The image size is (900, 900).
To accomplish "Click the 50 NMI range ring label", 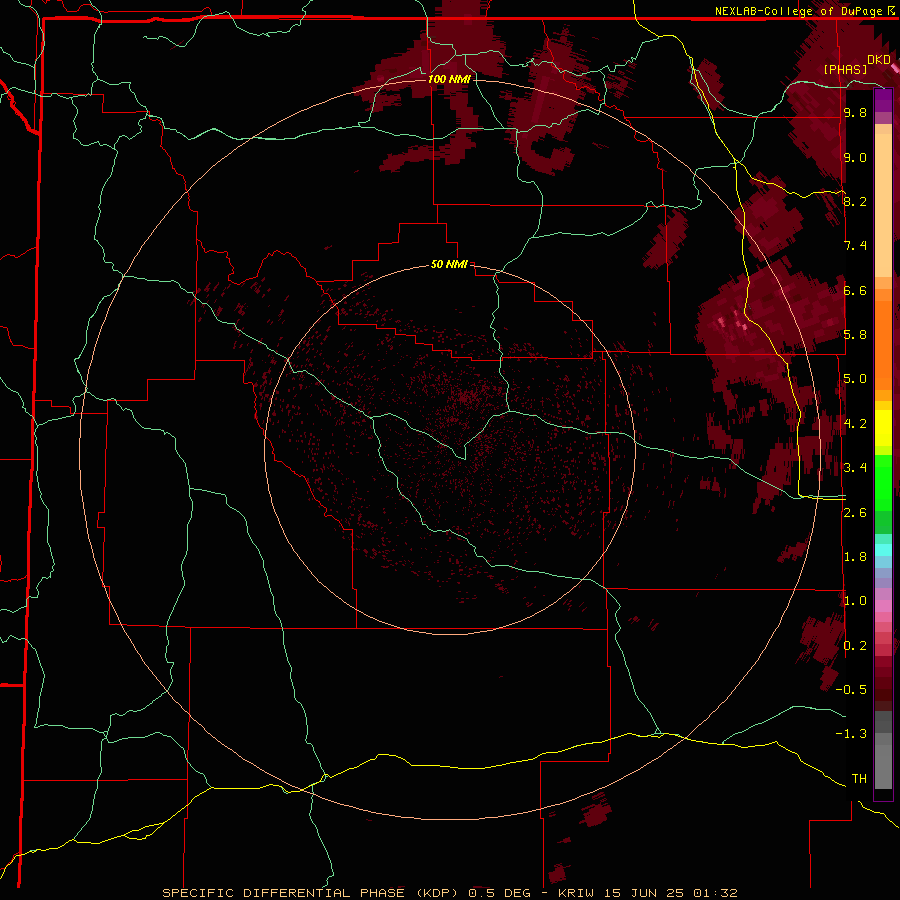I will pos(449,265).
